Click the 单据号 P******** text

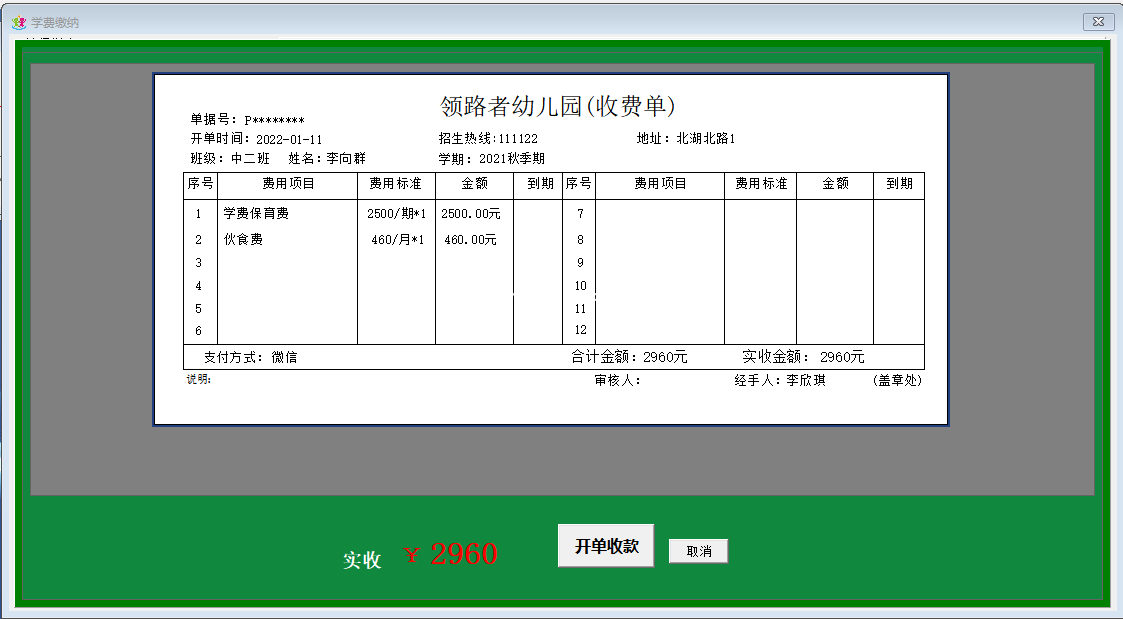(x=247, y=120)
